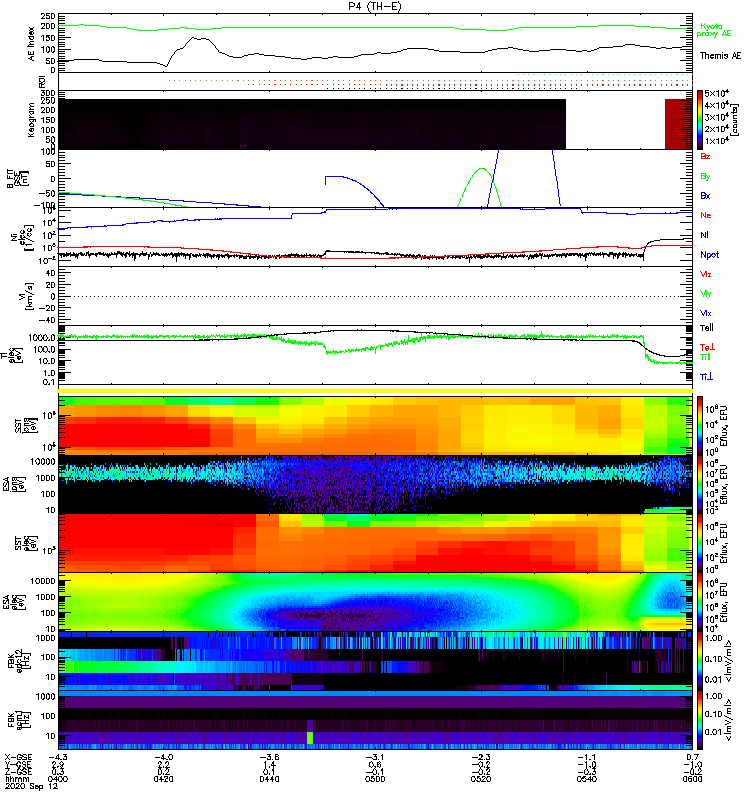Click the red Bz legend label
This screenshot has width=750, height=800.
[x=705, y=156]
